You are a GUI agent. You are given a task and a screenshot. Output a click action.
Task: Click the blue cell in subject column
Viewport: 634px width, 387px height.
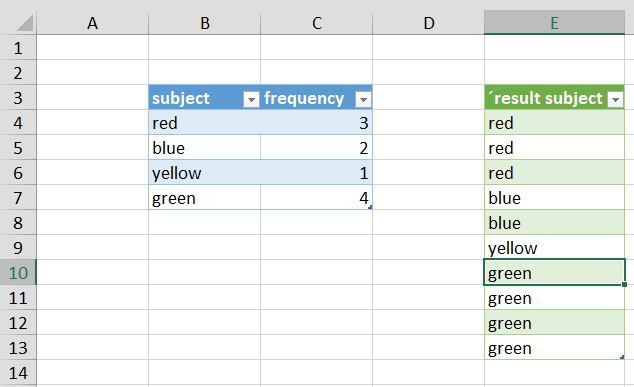click(x=205, y=148)
